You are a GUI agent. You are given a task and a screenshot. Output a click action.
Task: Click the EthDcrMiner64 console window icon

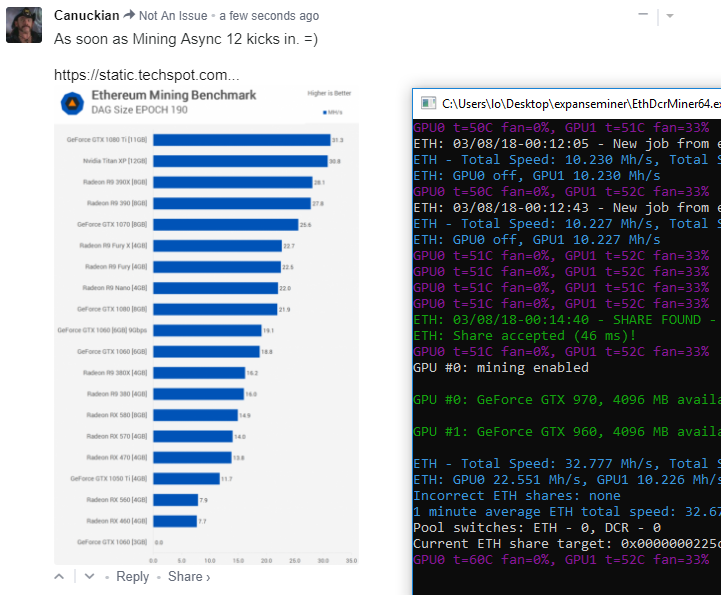[x=429, y=103]
